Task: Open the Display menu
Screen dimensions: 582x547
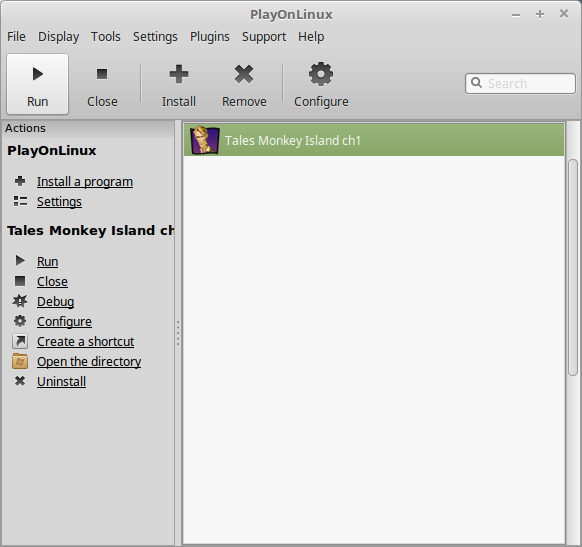Action: [59, 37]
